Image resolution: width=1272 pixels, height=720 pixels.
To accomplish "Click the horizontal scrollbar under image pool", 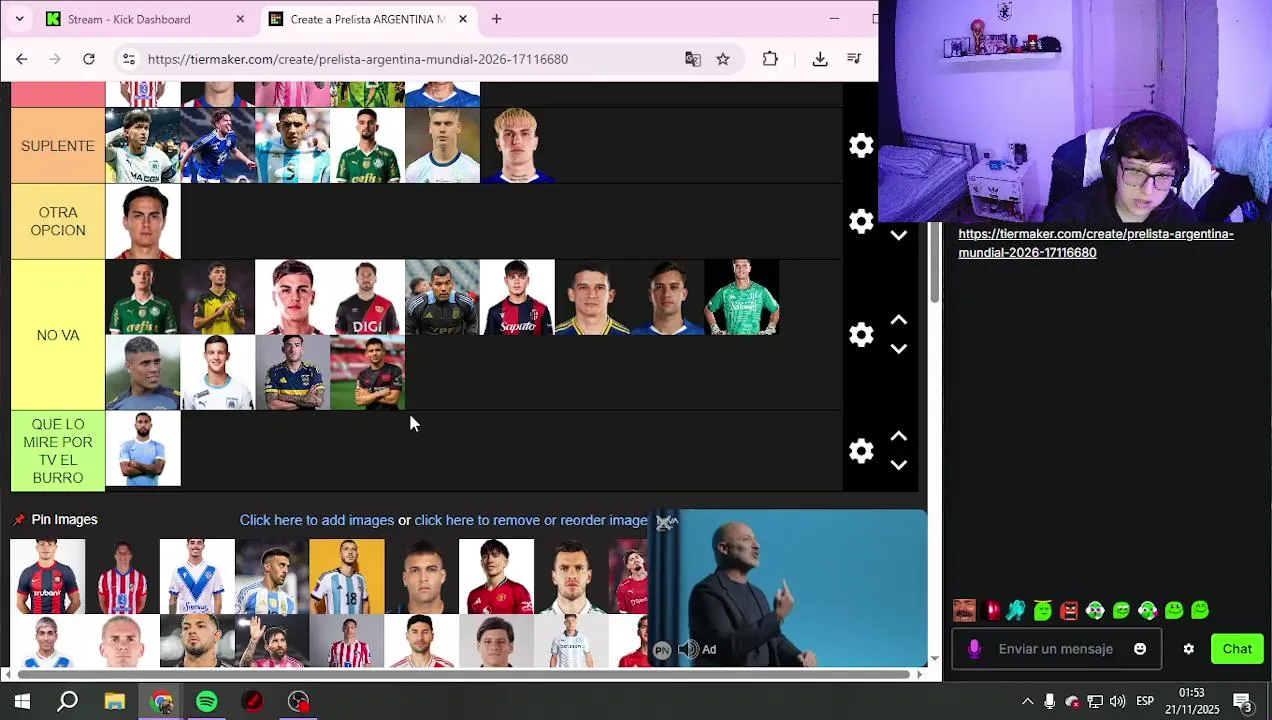I will point(463,673).
